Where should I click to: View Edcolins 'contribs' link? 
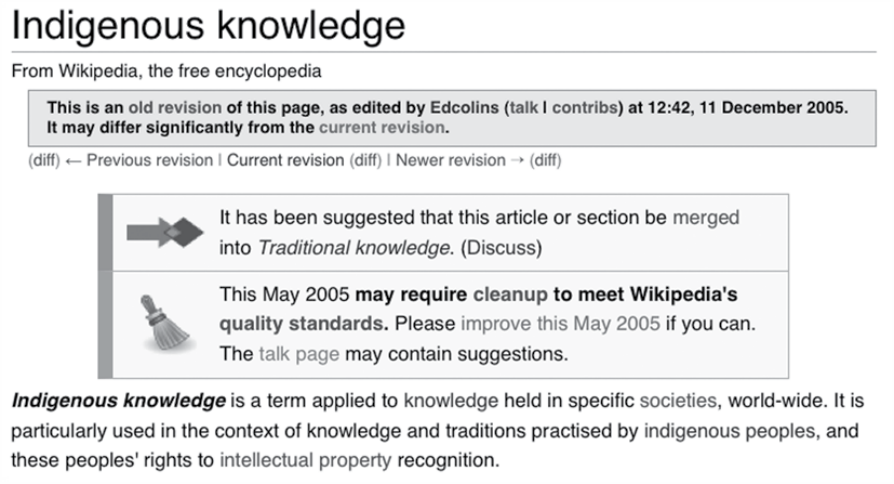pyautogui.click(x=584, y=107)
